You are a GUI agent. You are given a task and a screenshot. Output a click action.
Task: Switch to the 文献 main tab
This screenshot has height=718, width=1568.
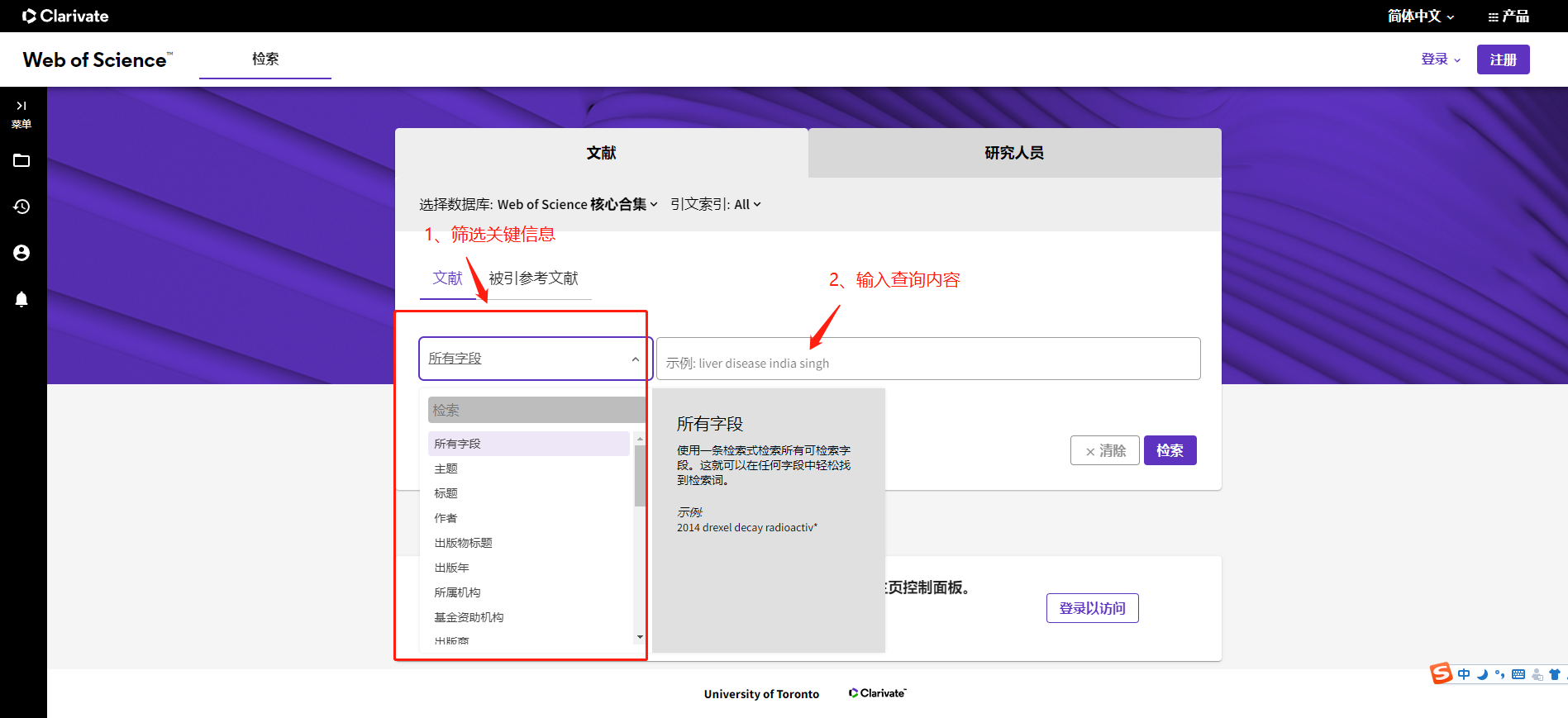pos(602,153)
